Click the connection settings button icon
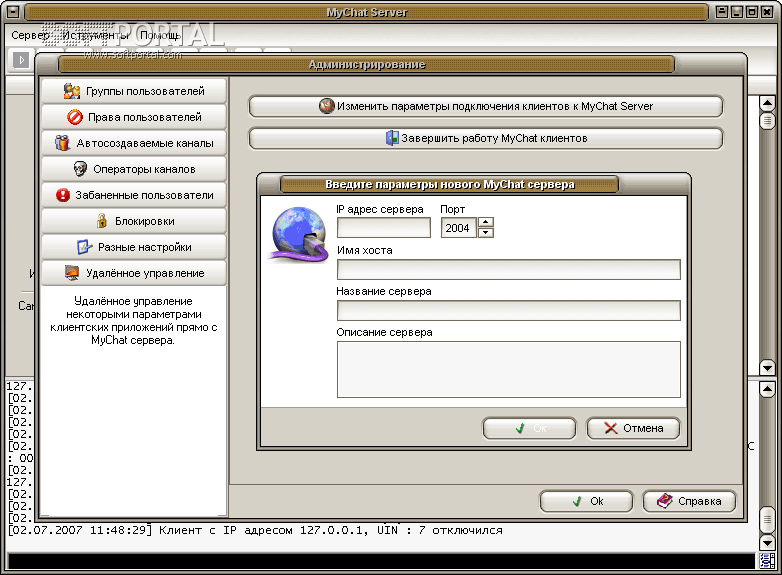Screen dimensions: 782x575 click(327, 106)
